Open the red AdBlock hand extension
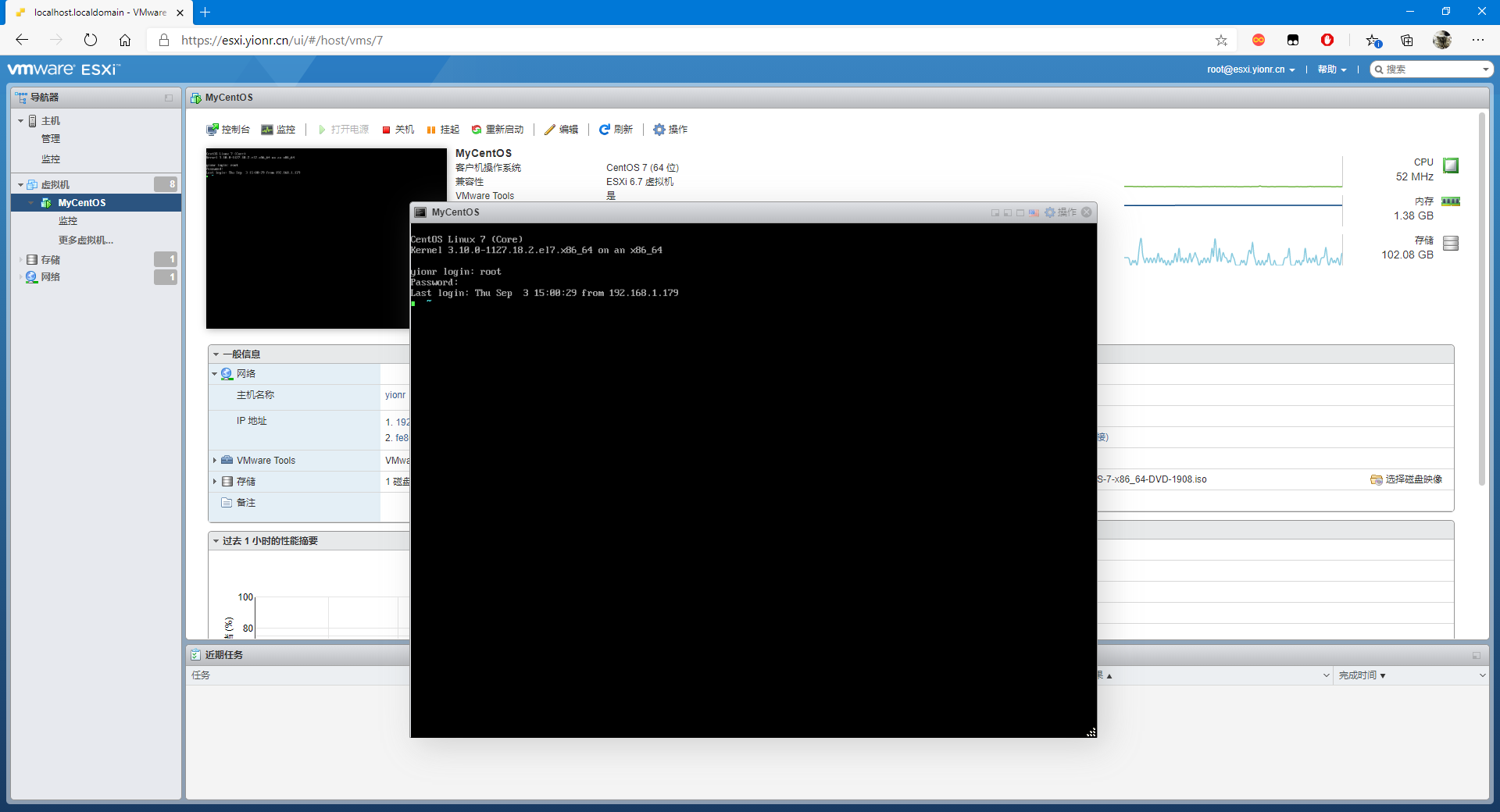Screen dimensions: 1500x812 [1327, 40]
